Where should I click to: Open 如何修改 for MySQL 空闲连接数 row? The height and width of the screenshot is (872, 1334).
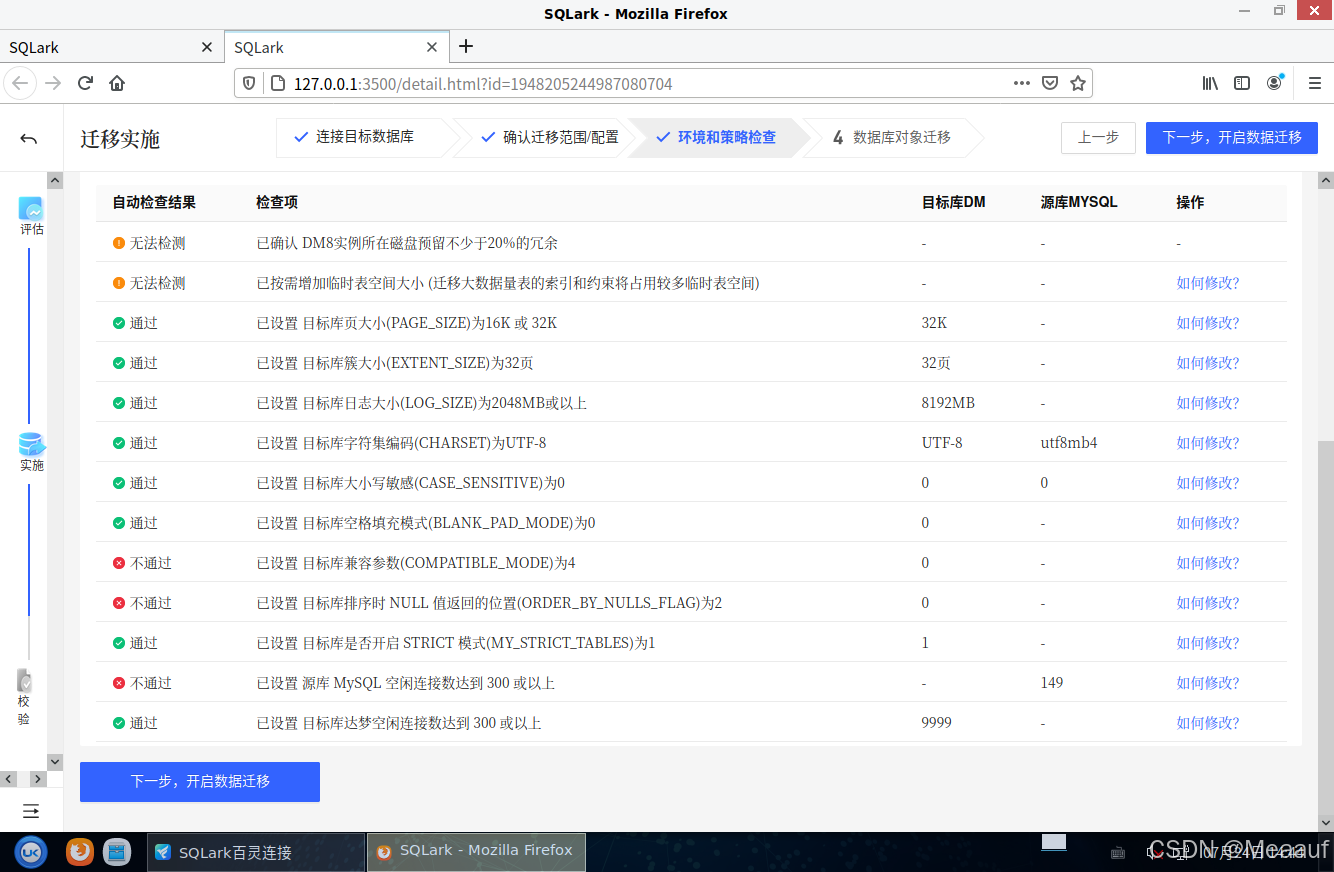(1208, 683)
